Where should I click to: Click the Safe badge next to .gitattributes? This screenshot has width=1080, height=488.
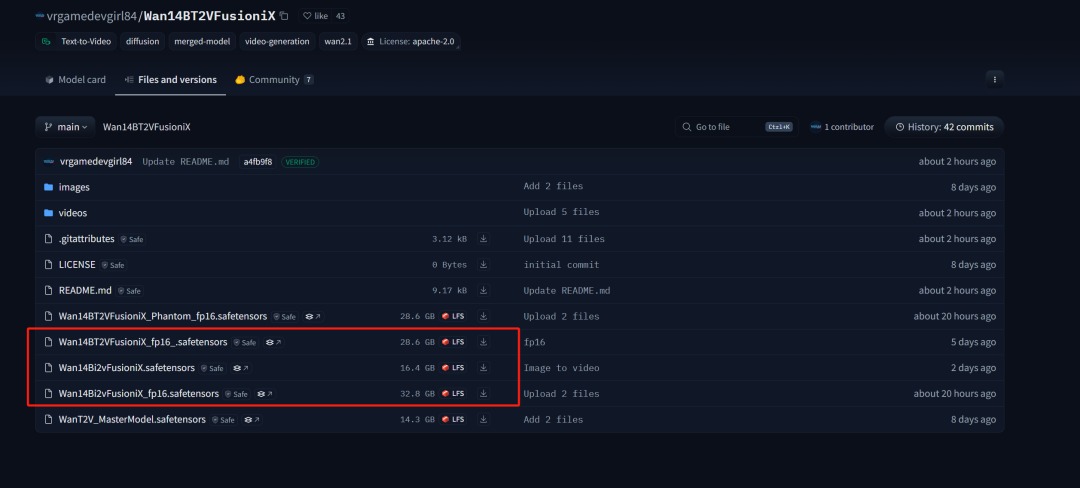click(x=132, y=240)
